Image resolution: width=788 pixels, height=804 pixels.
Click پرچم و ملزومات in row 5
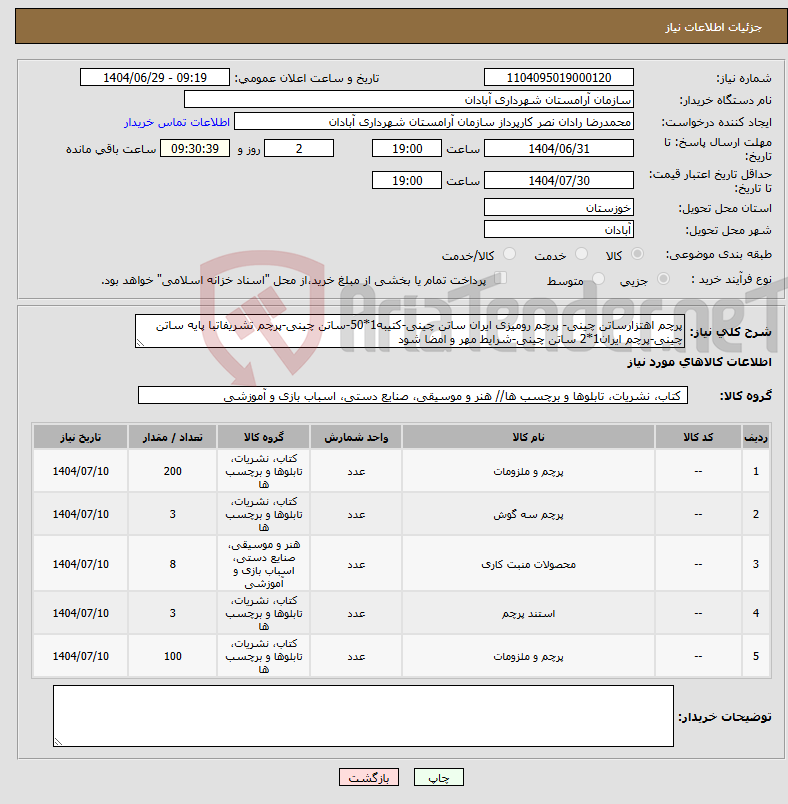point(528,656)
